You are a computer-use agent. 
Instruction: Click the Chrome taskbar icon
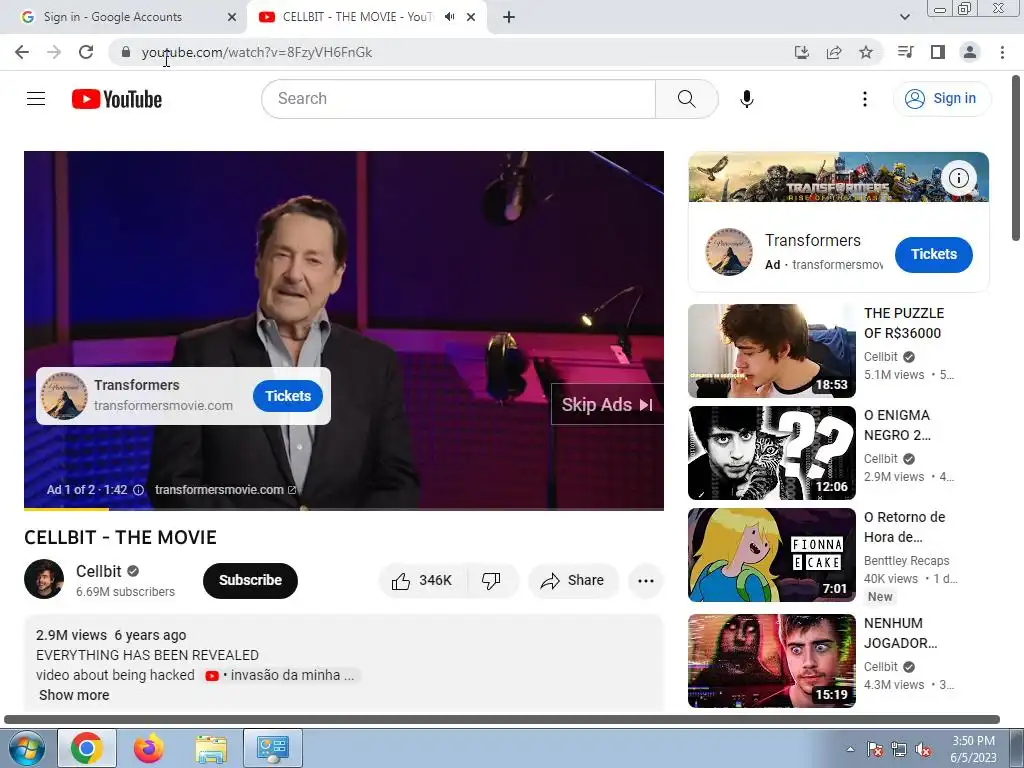(x=87, y=748)
